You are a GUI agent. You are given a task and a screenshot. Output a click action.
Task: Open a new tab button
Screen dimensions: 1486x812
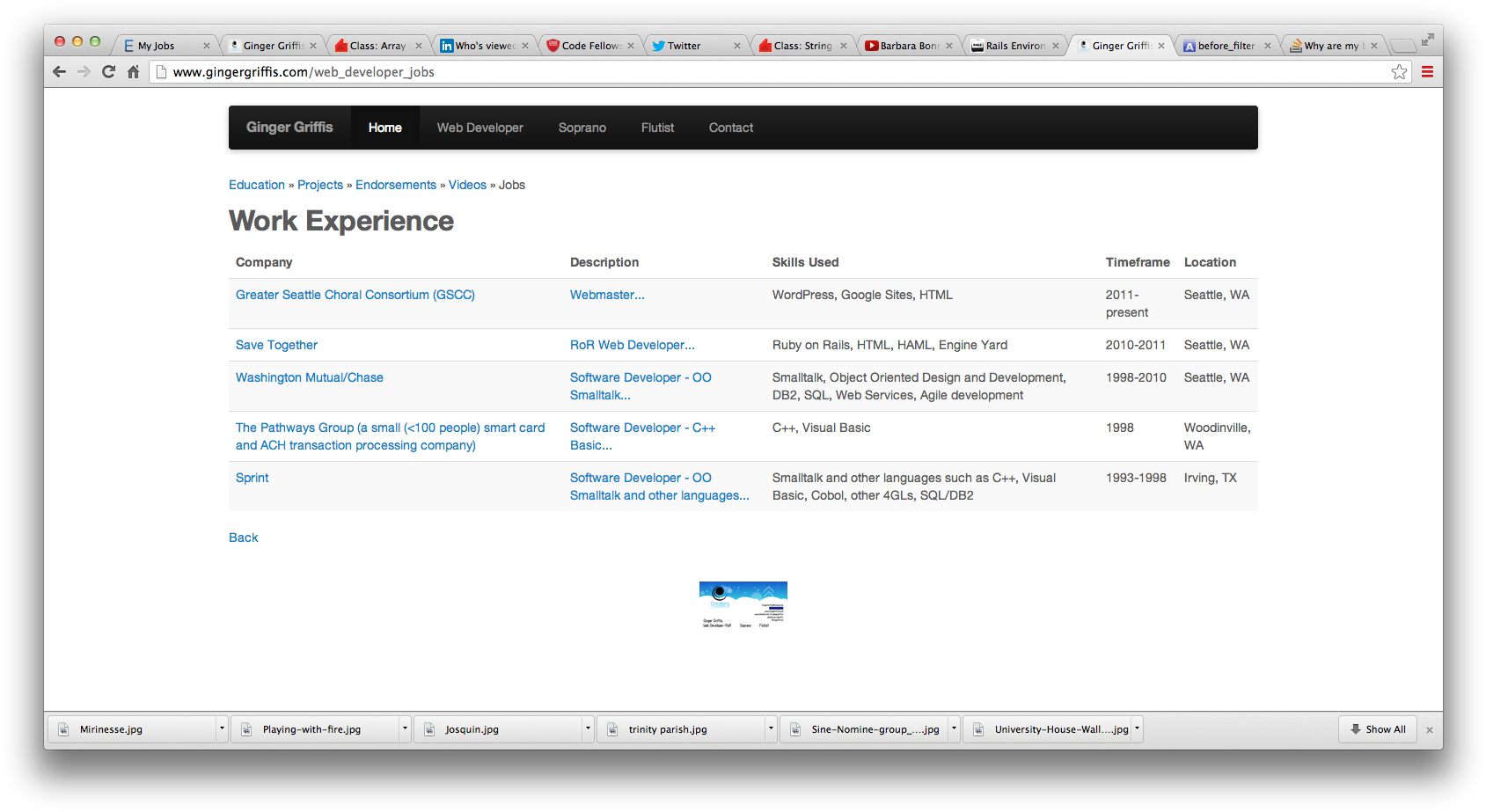point(1402,46)
